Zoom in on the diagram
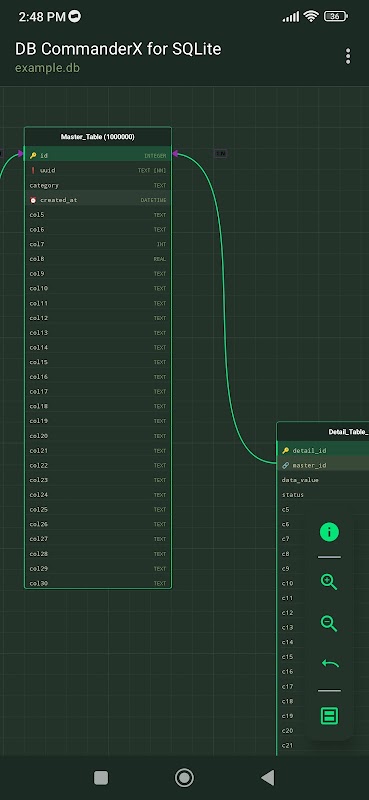The height and width of the screenshot is (800, 369). (329, 582)
